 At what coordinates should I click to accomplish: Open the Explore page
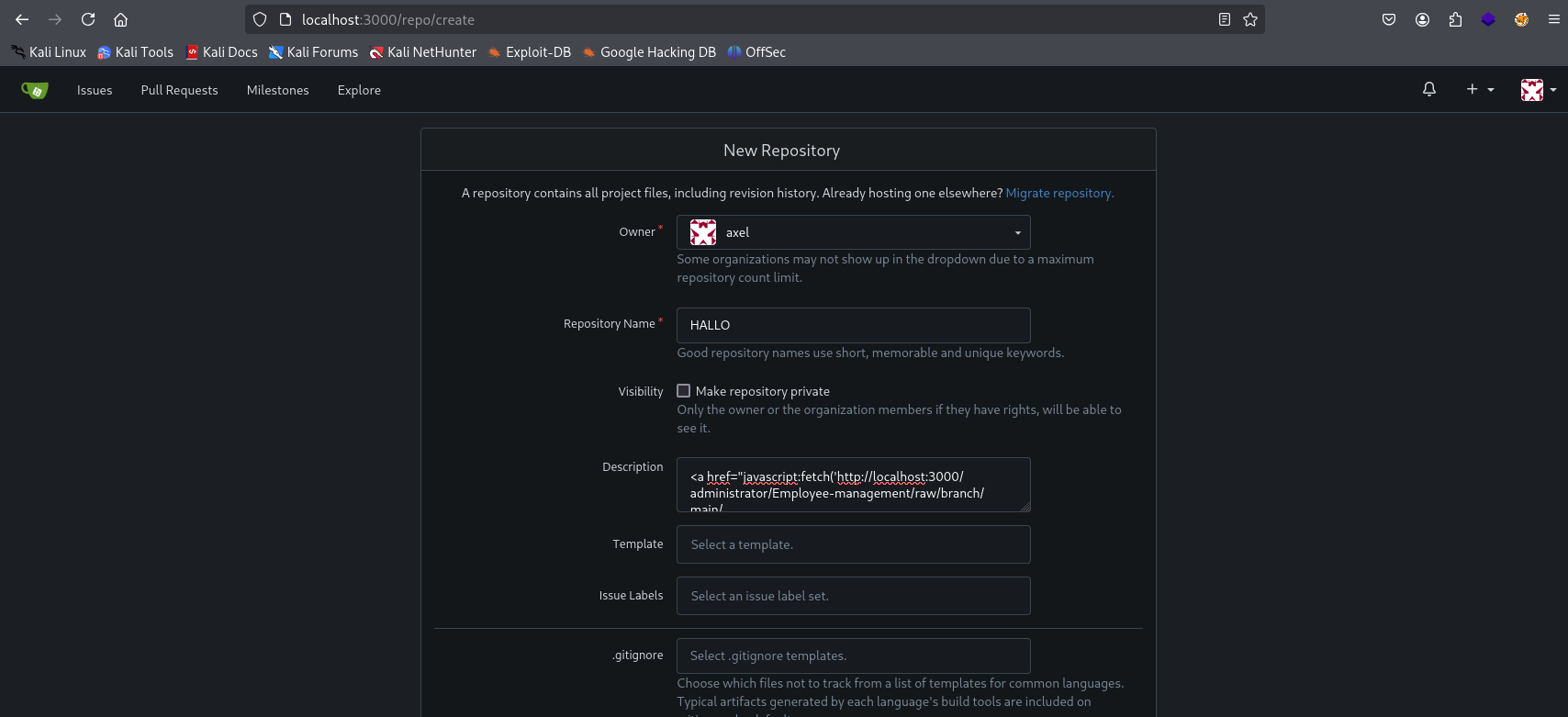click(x=359, y=90)
